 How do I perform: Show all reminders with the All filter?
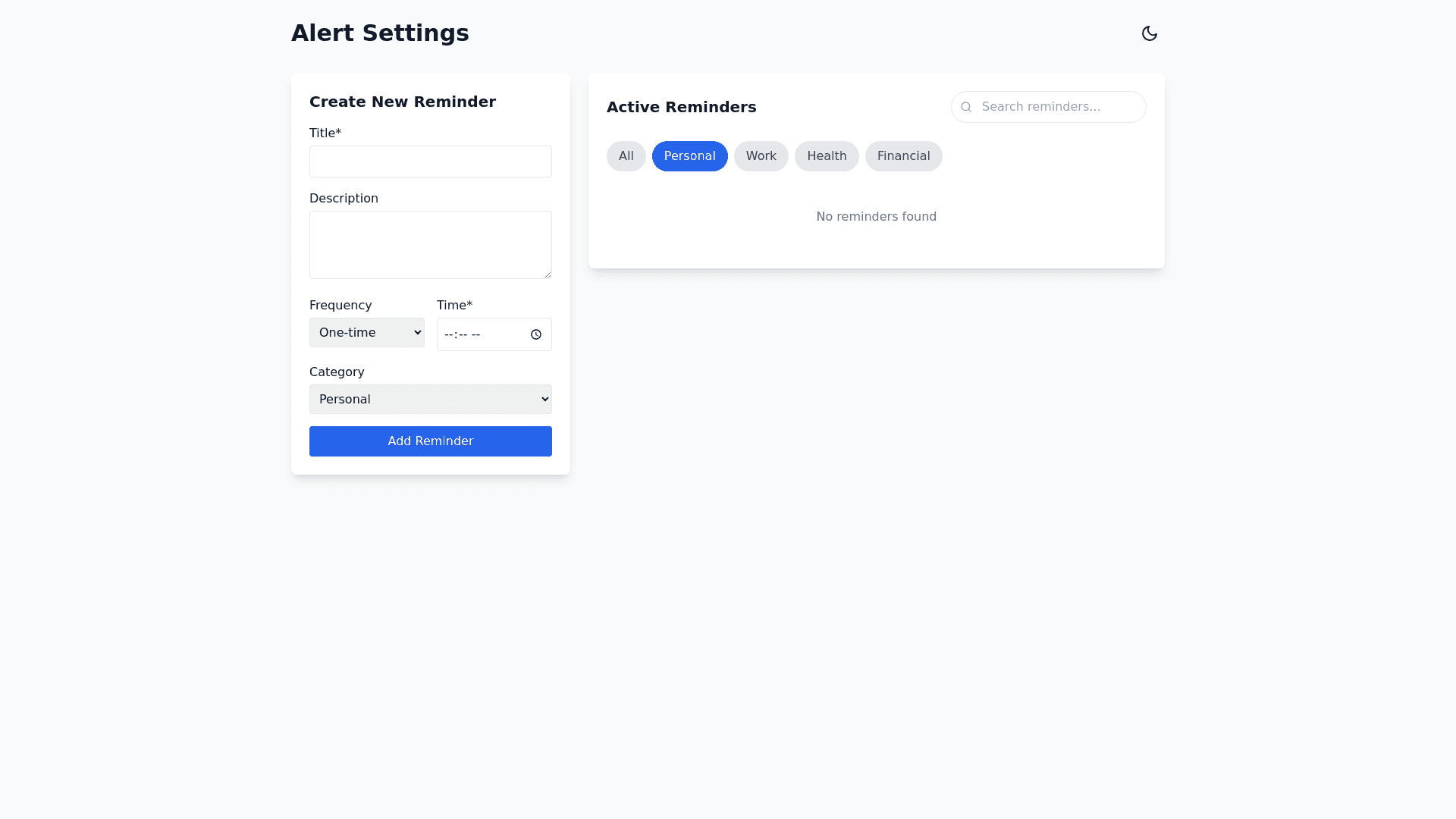pyautogui.click(x=626, y=156)
